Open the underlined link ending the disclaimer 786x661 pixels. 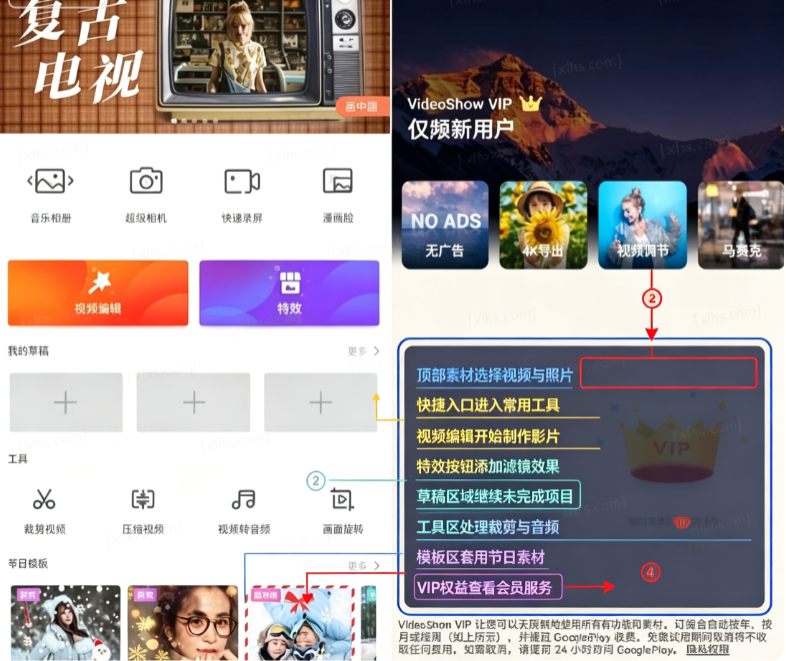pyautogui.click(x=707, y=649)
